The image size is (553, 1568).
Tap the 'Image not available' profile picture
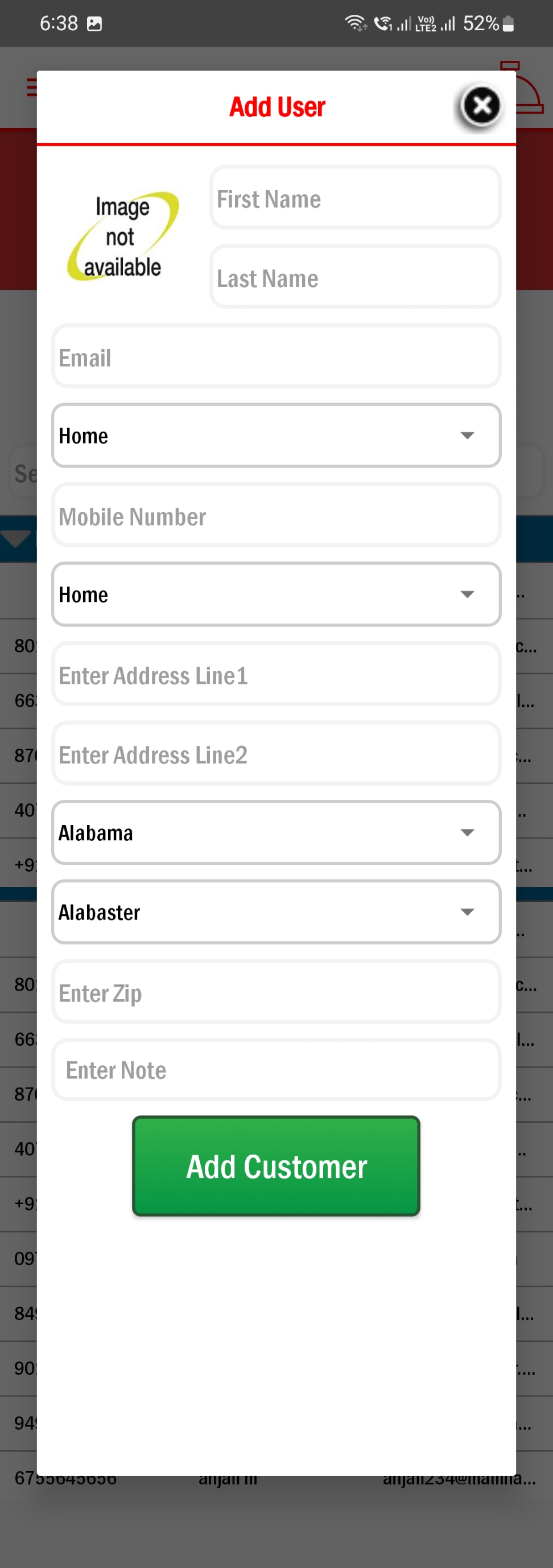pos(122,237)
